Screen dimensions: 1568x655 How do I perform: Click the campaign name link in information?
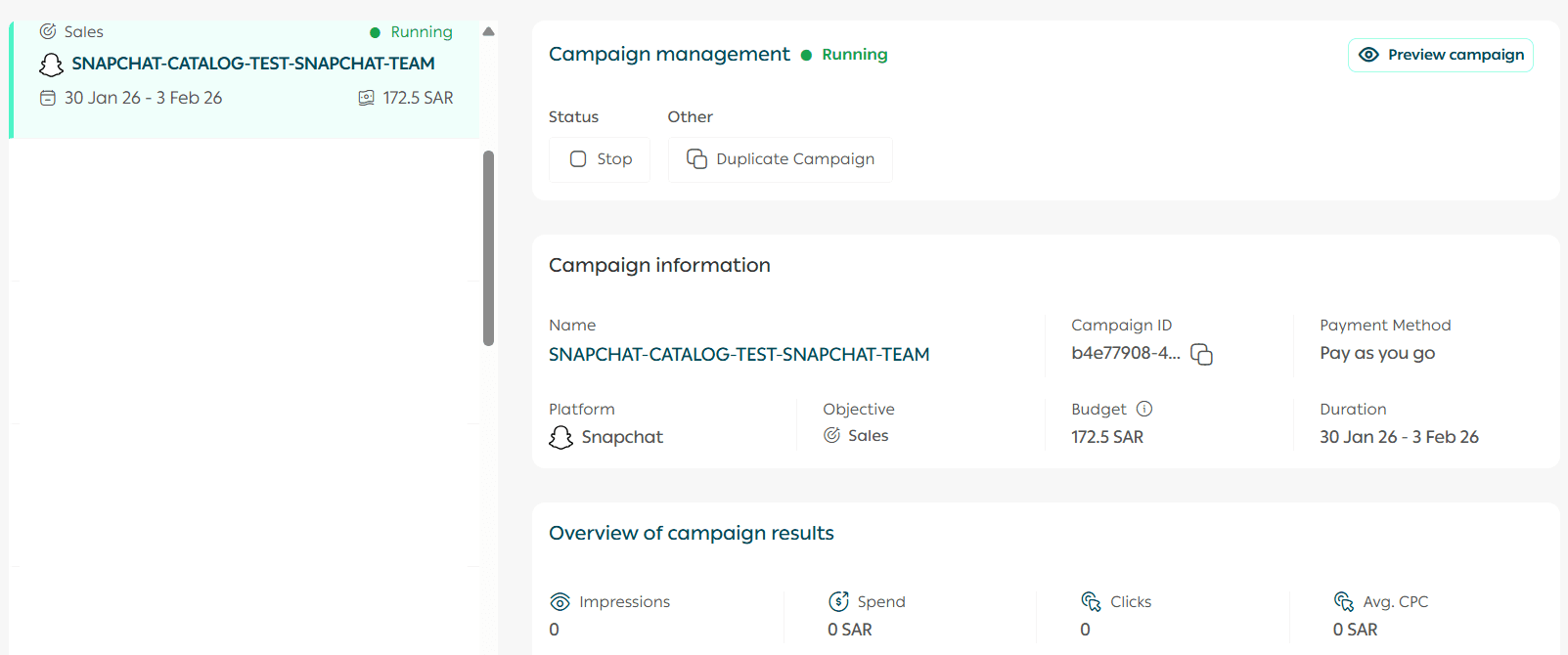739,354
